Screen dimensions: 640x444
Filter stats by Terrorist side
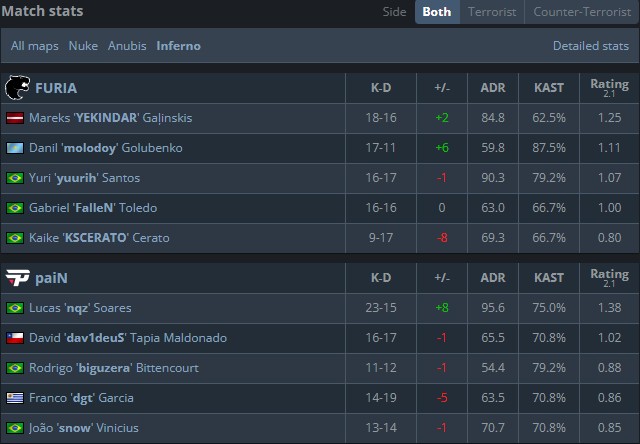[x=491, y=12]
